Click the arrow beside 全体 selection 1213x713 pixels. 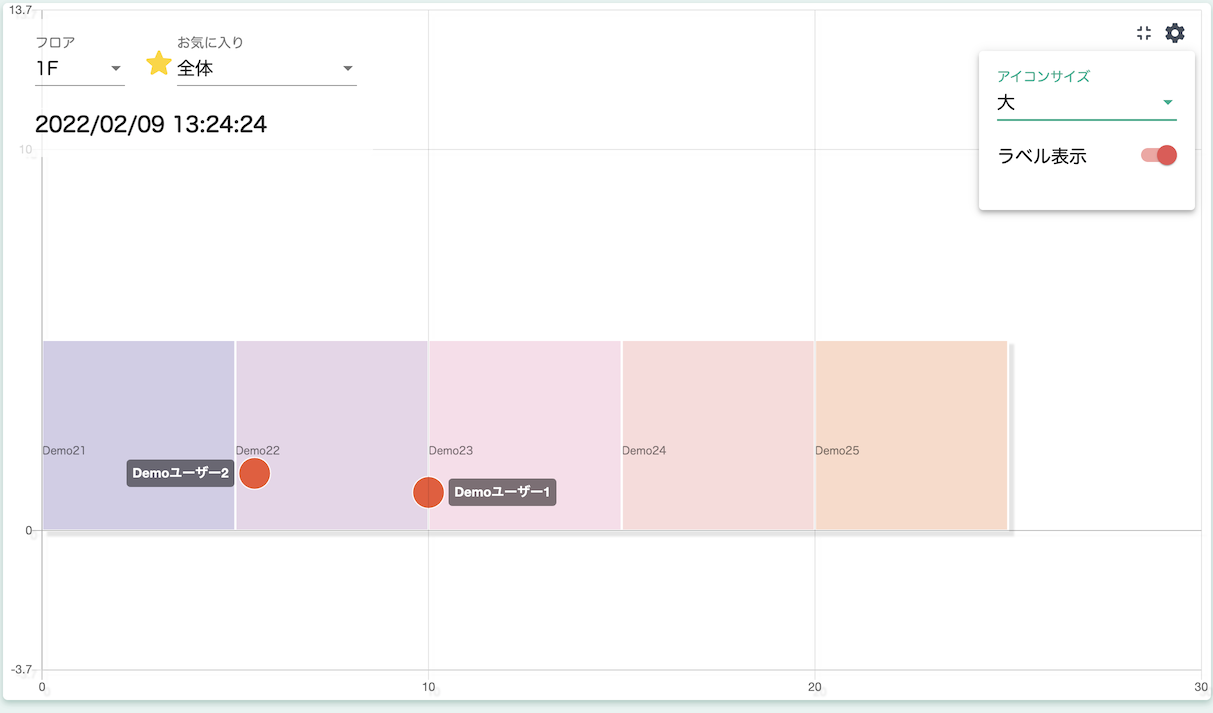(x=348, y=69)
